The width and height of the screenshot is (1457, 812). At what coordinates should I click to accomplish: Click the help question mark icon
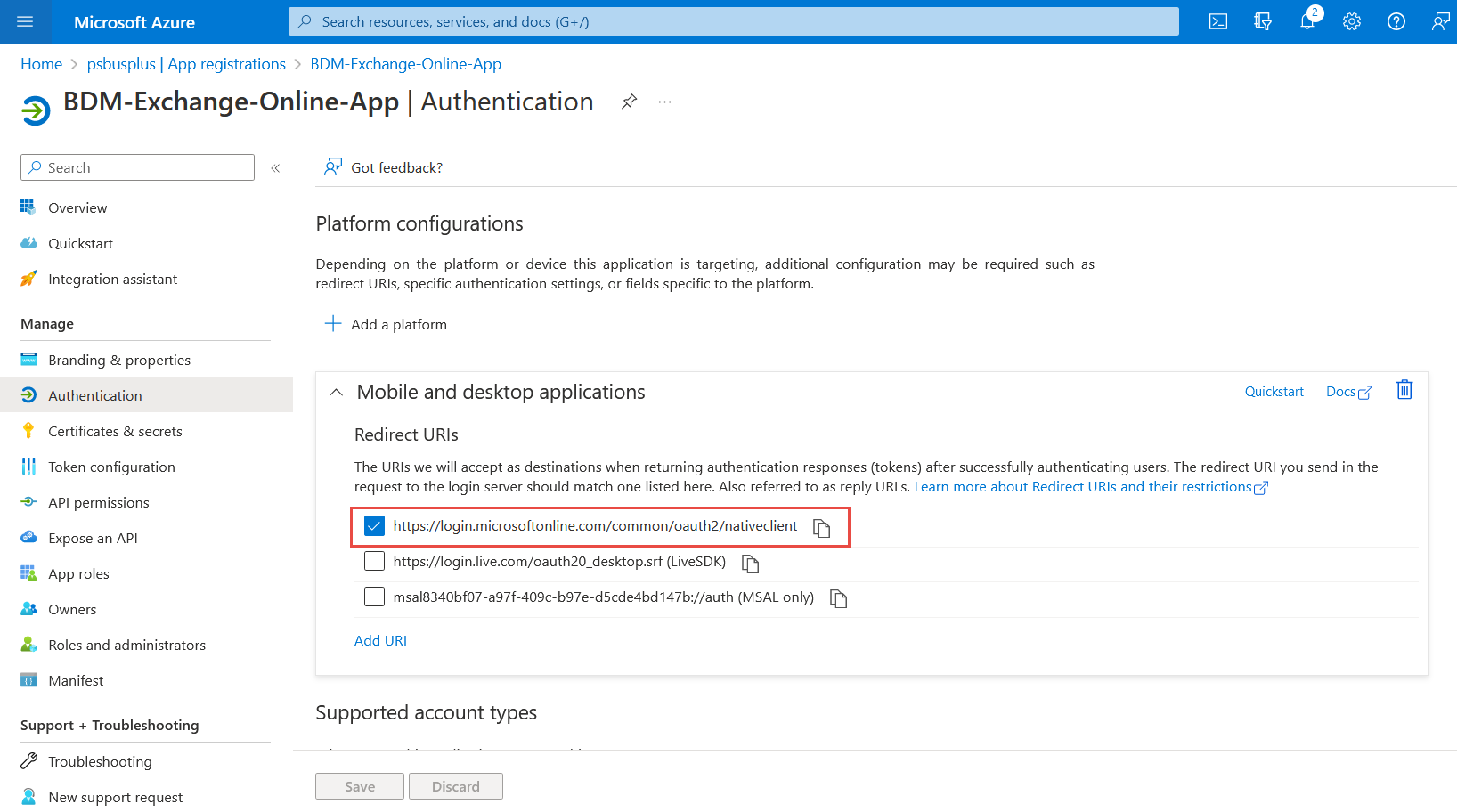click(1396, 22)
